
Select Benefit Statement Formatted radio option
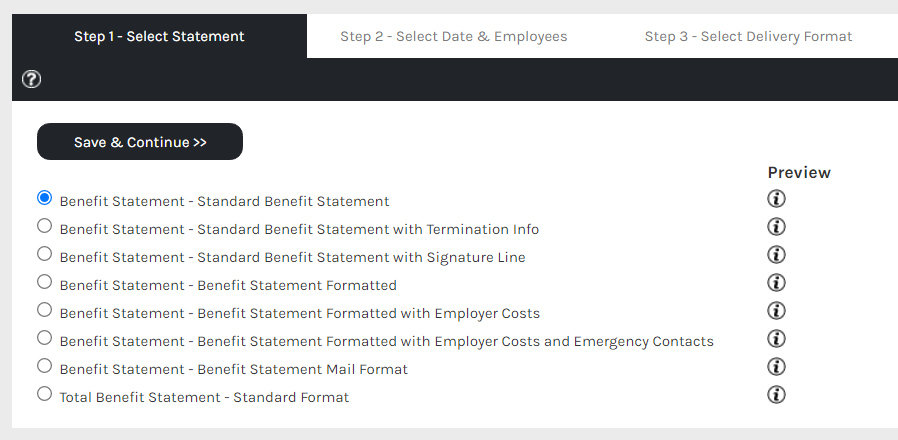[x=44, y=282]
